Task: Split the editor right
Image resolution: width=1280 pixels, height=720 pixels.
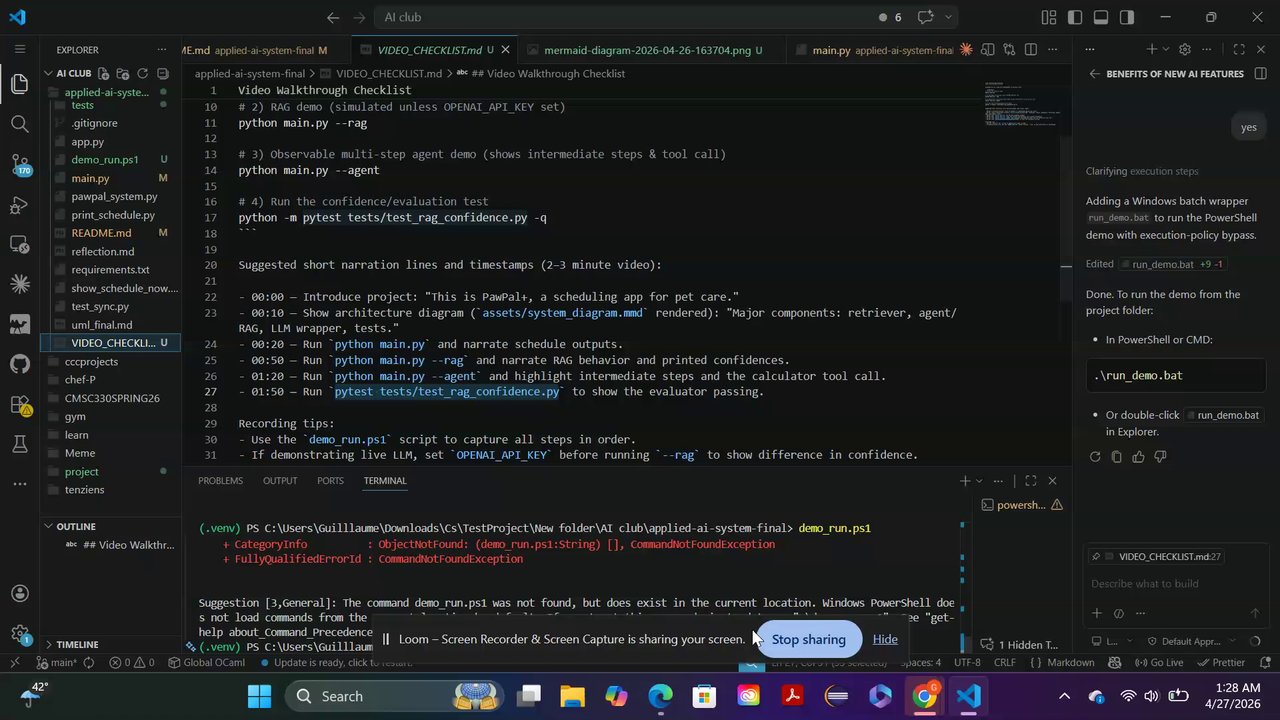Action: coord(1031,49)
